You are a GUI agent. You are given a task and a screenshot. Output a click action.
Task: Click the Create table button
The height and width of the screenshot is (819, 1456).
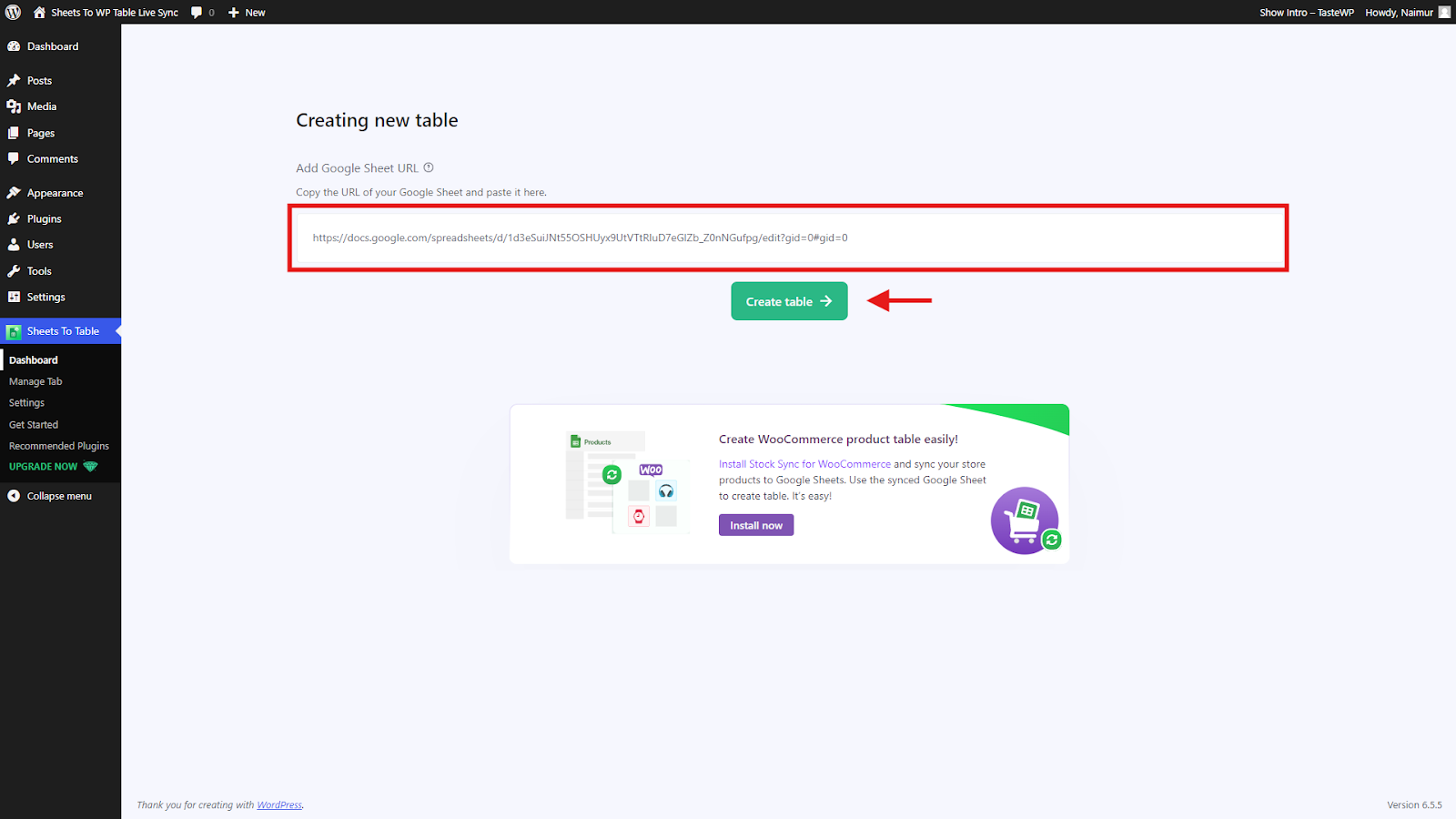pos(789,301)
